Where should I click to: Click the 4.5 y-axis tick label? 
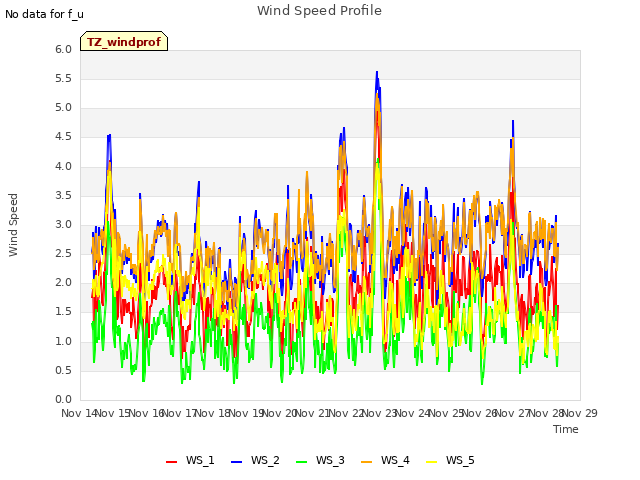[63, 137]
